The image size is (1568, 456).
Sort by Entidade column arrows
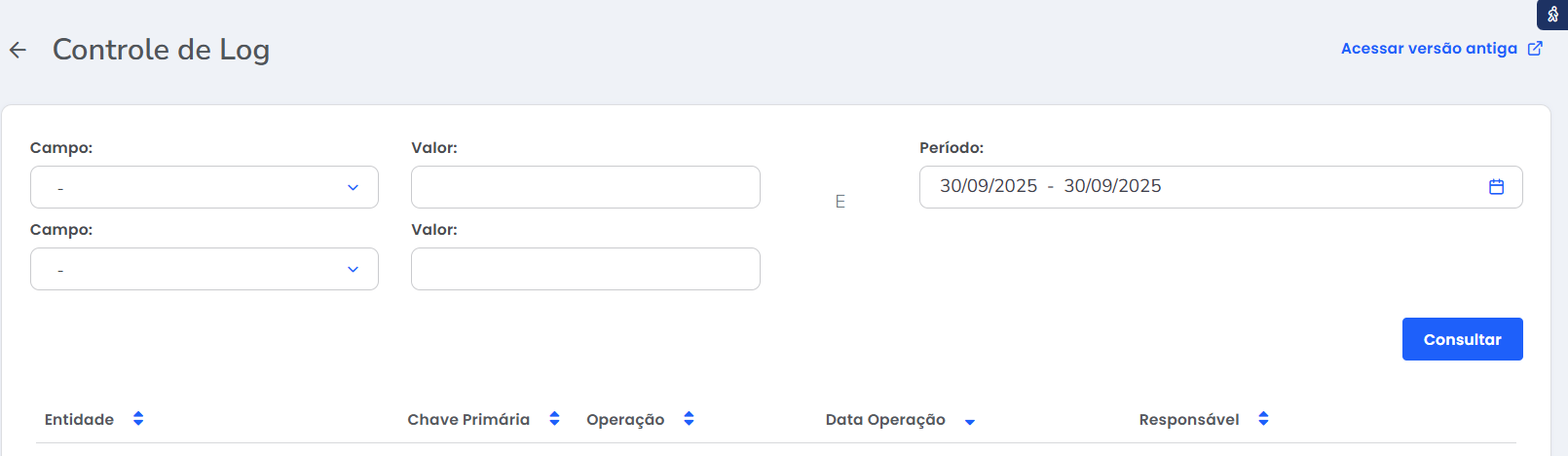coord(138,419)
